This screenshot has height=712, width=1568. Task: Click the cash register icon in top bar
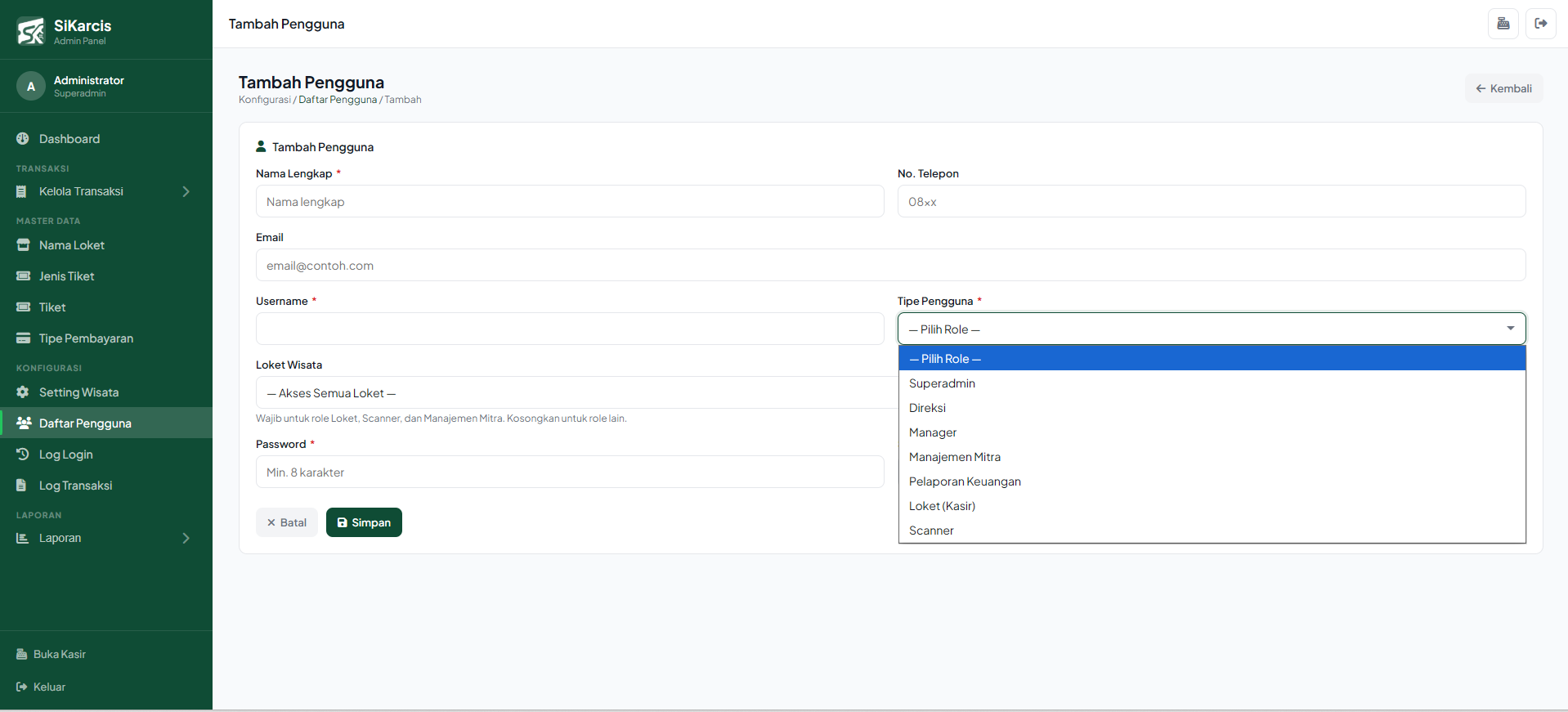click(x=1503, y=24)
